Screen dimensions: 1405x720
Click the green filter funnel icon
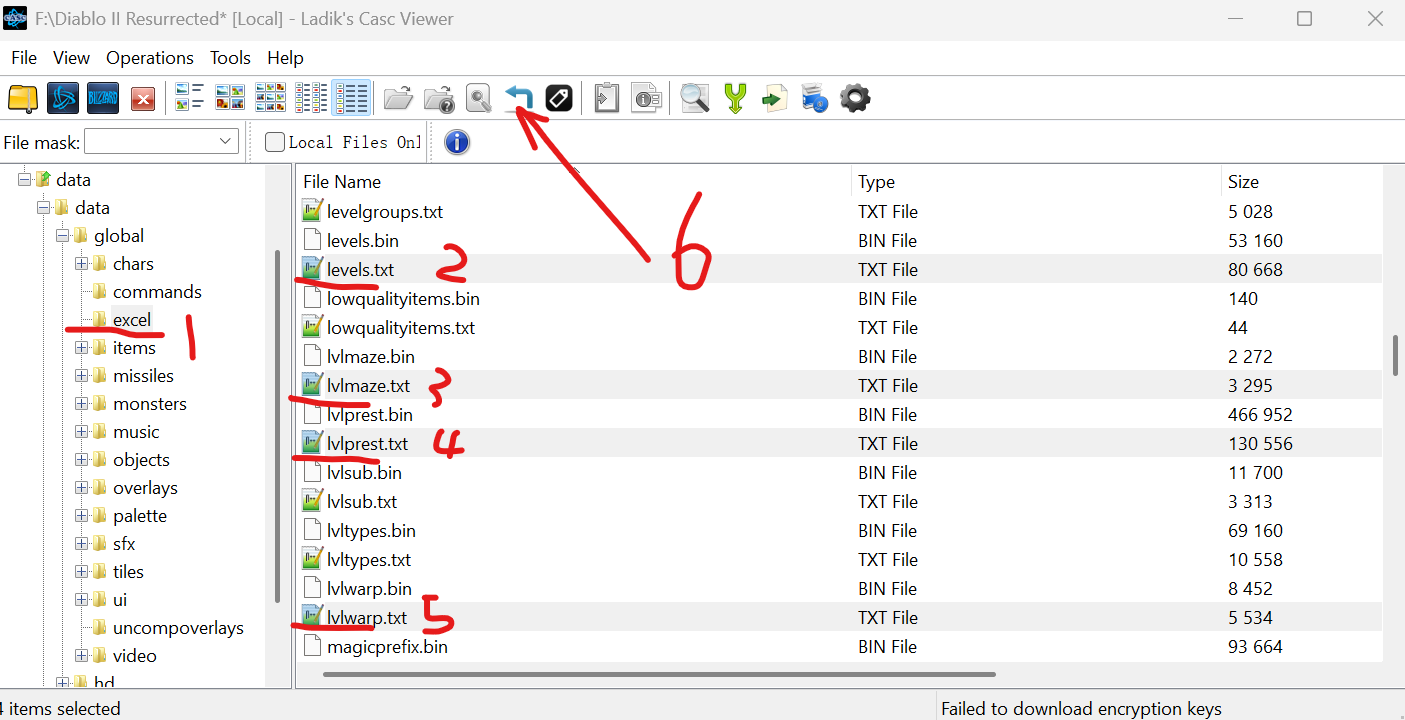point(735,98)
